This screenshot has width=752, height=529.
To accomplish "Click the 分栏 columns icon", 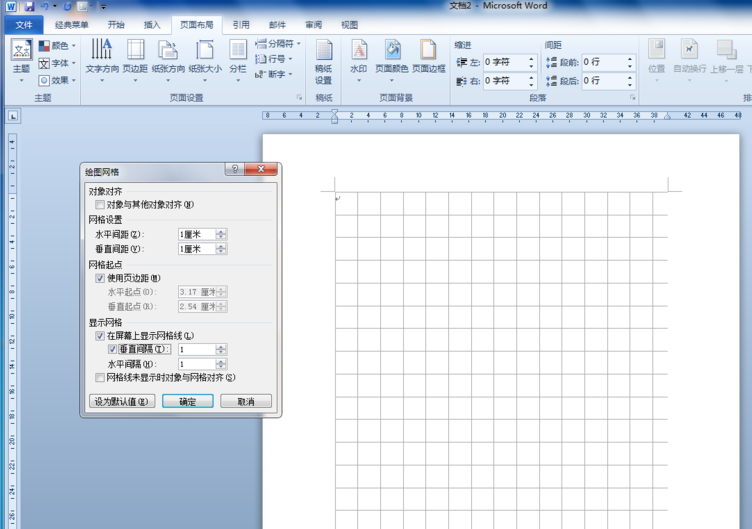I will [x=238, y=50].
